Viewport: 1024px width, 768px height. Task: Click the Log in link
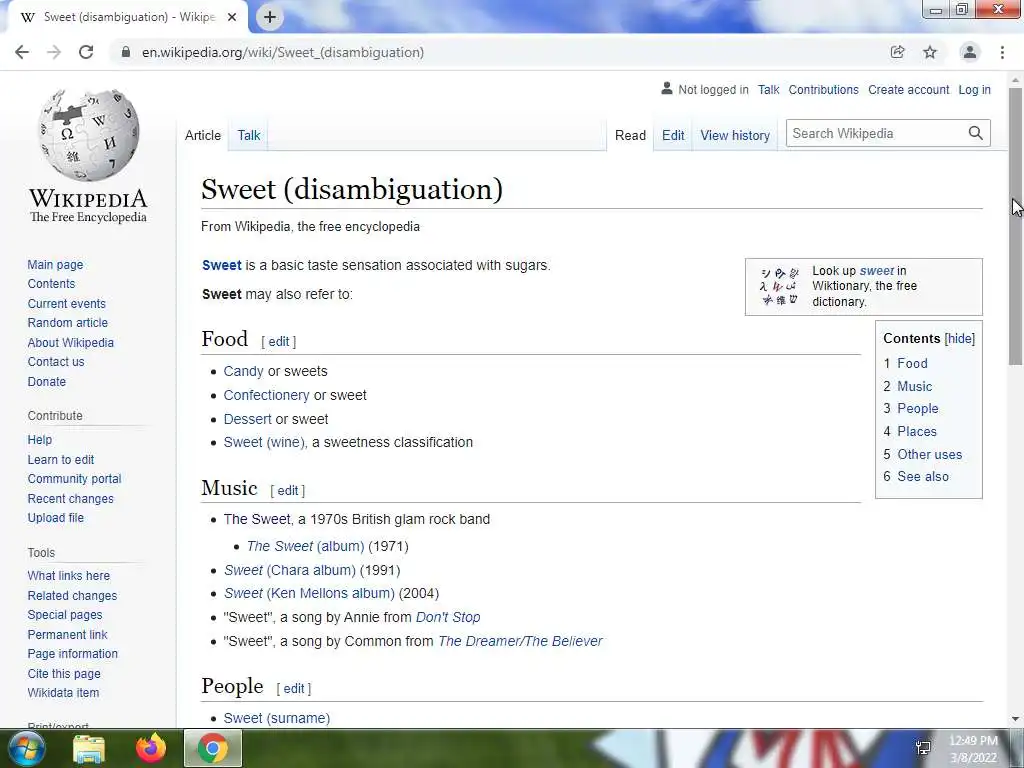click(x=974, y=89)
